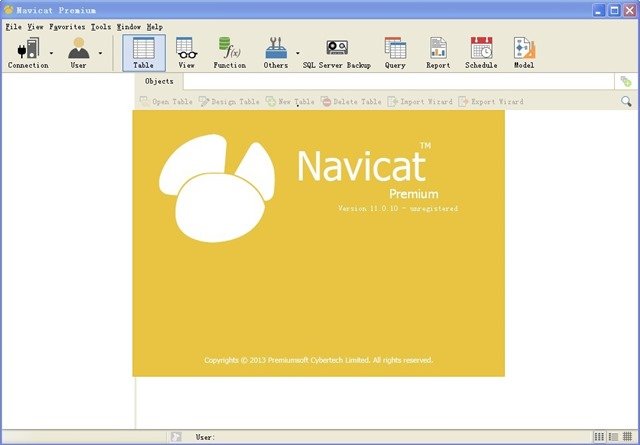
Task: Click the Navicat title bar app icon
Action: click(x=8, y=10)
